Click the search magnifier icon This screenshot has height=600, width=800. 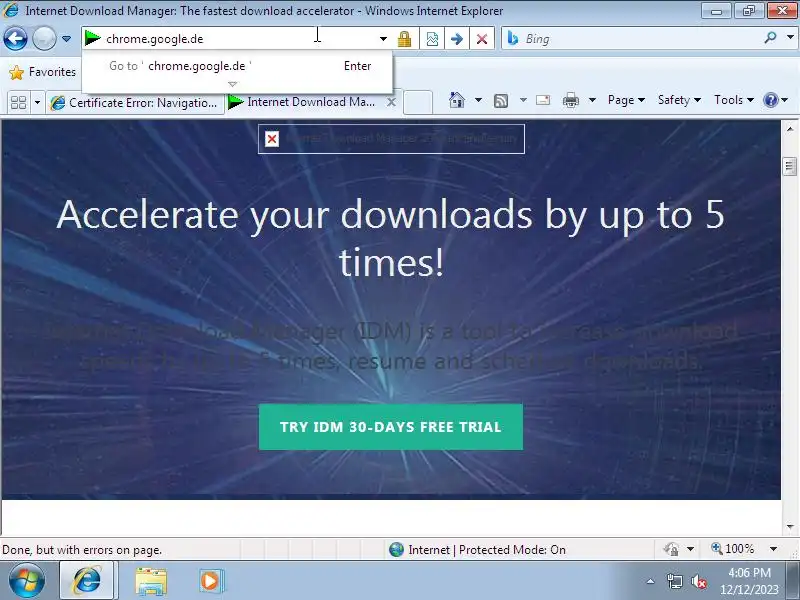770,37
